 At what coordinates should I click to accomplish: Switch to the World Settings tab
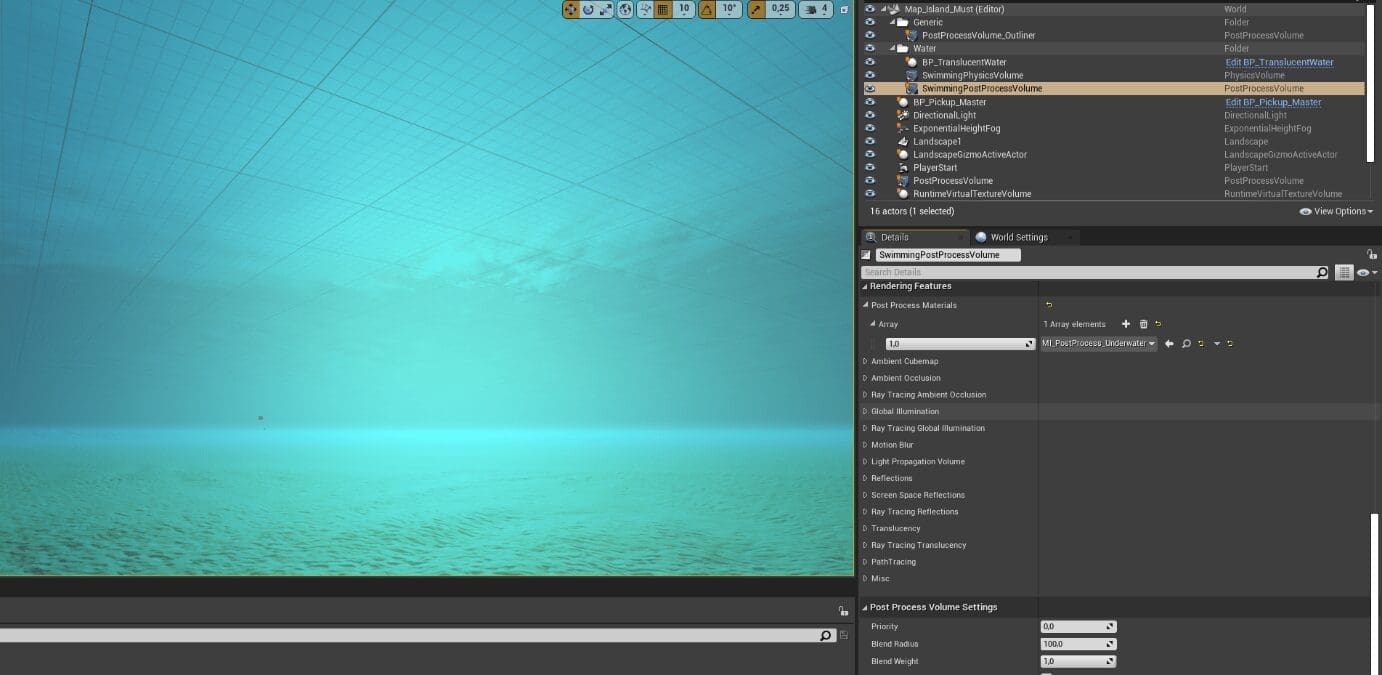1018,237
